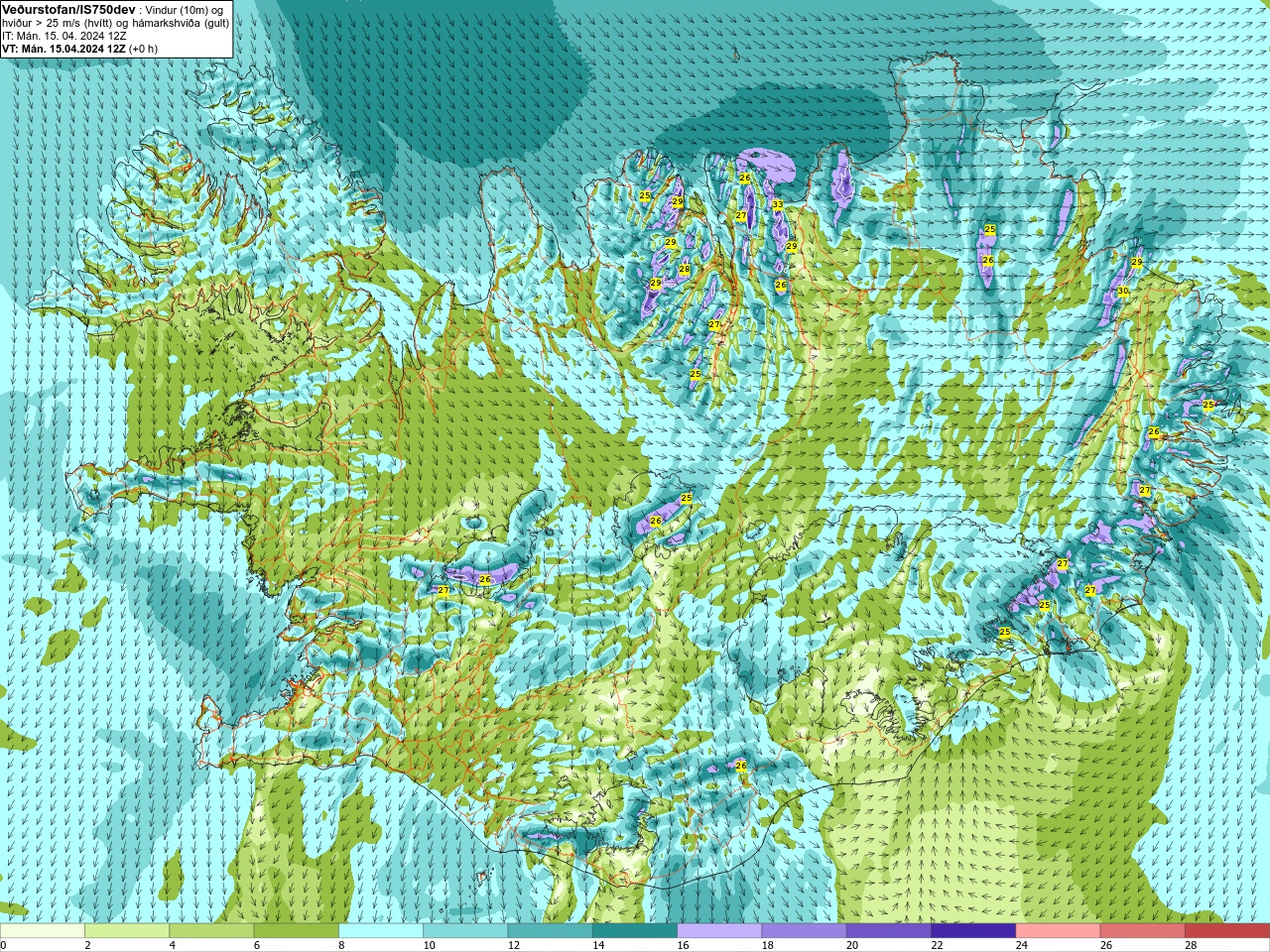Click the legend scale tick label 18
1270x952 pixels.
click(768, 945)
